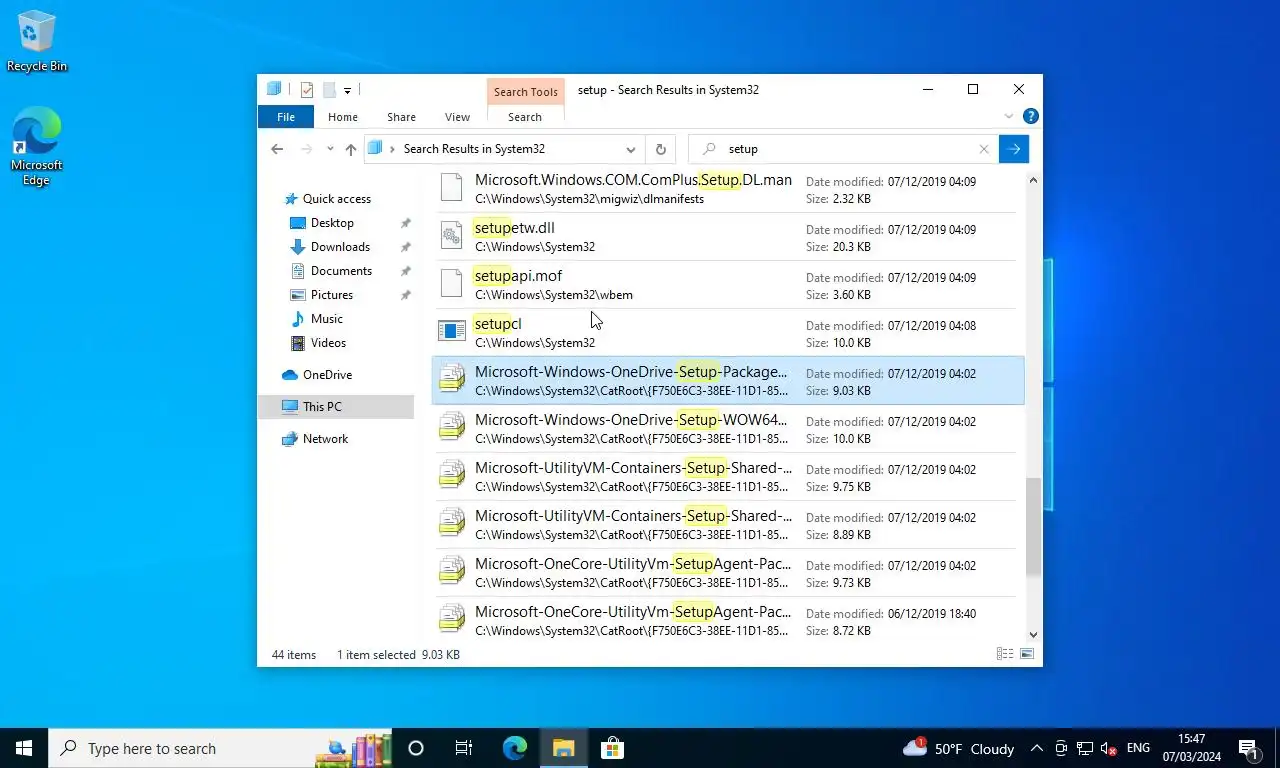1280x768 pixels.
Task: Go up one folder level
Action: click(351, 149)
